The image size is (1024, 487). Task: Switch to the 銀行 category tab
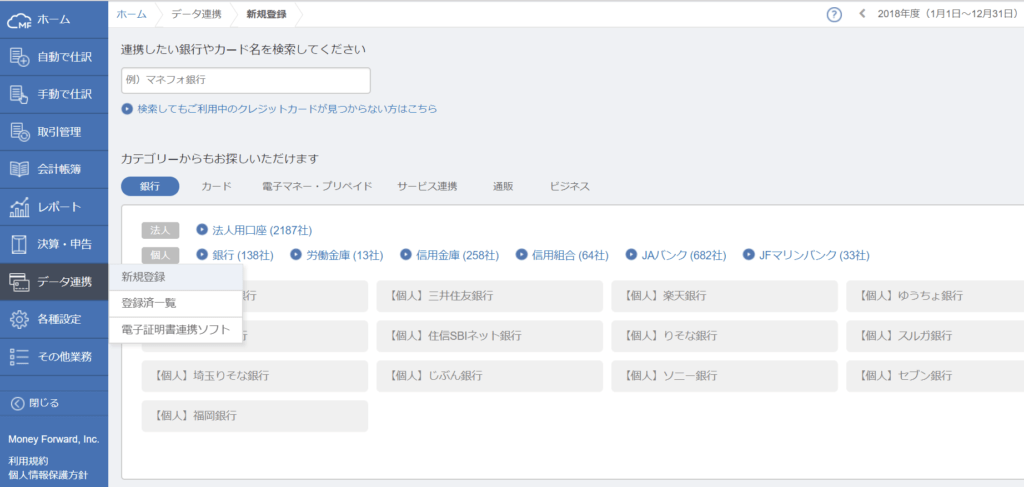tap(150, 186)
